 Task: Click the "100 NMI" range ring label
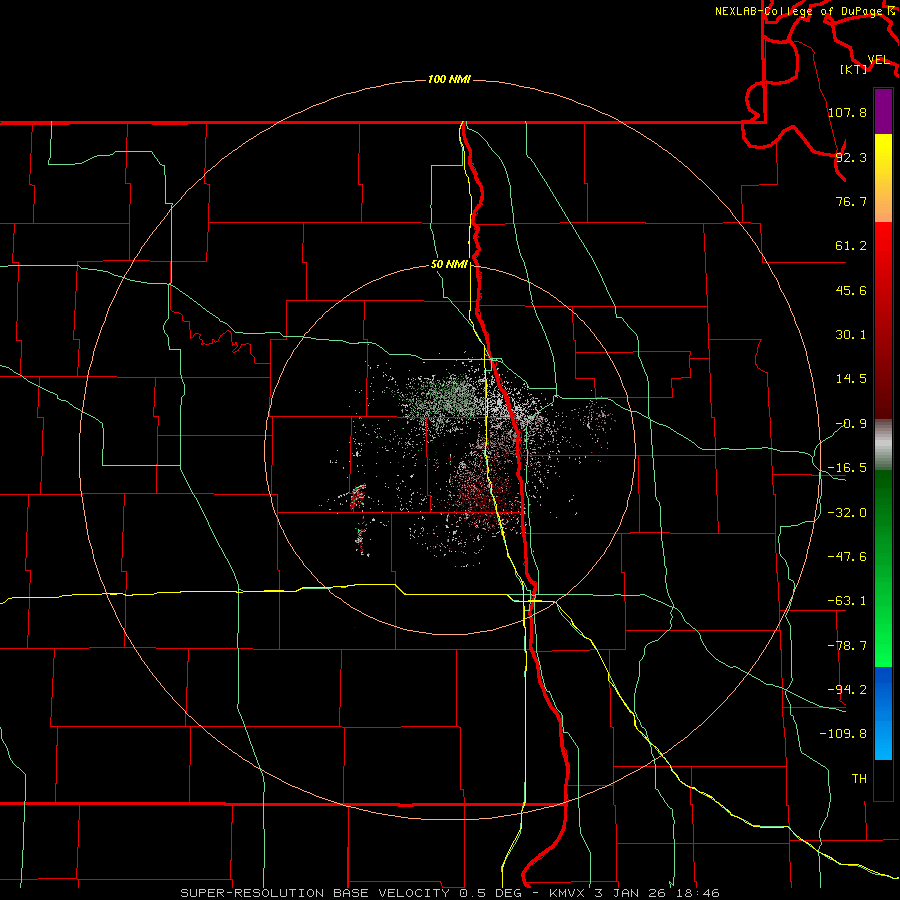pos(449,79)
